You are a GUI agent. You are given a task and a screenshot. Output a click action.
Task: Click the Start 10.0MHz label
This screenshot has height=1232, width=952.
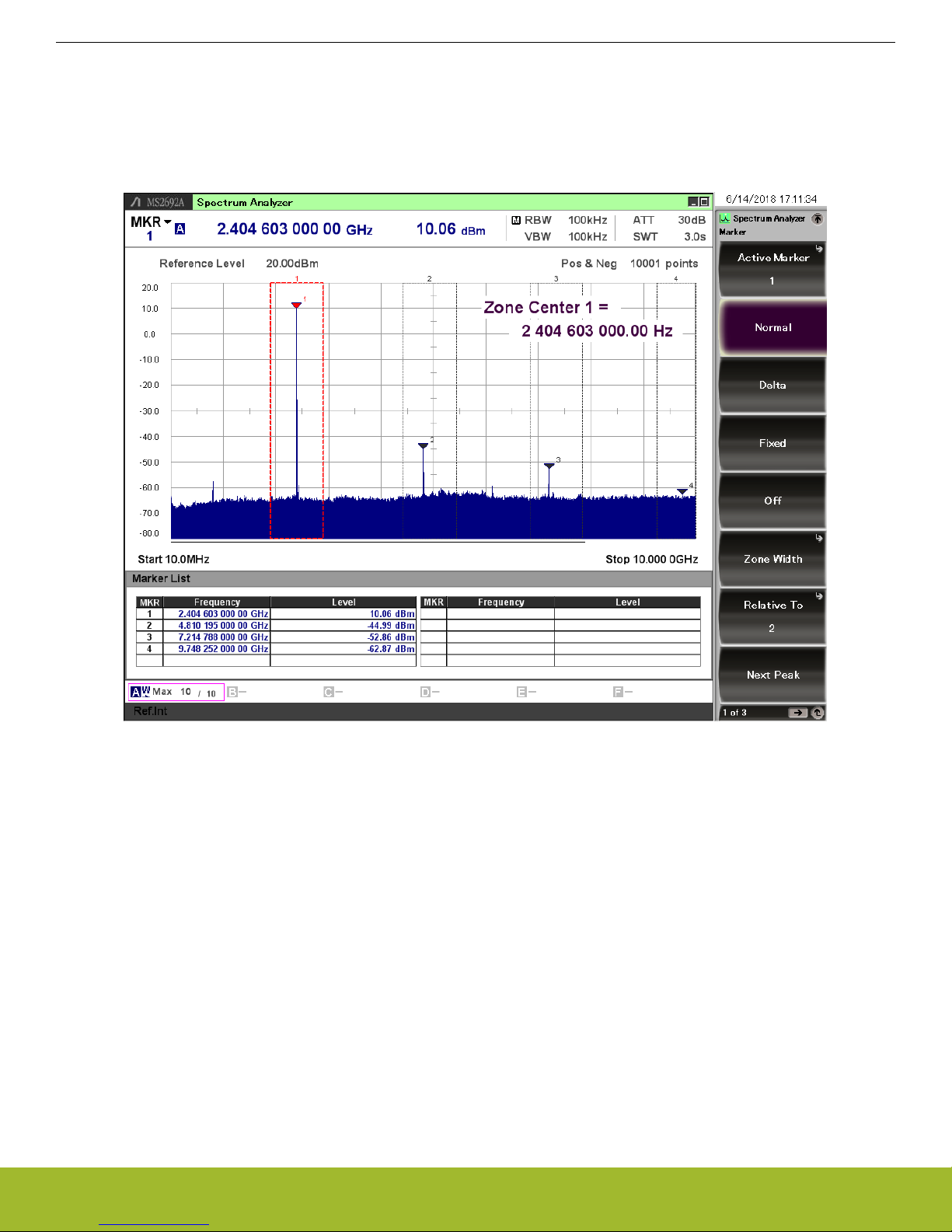(173, 559)
